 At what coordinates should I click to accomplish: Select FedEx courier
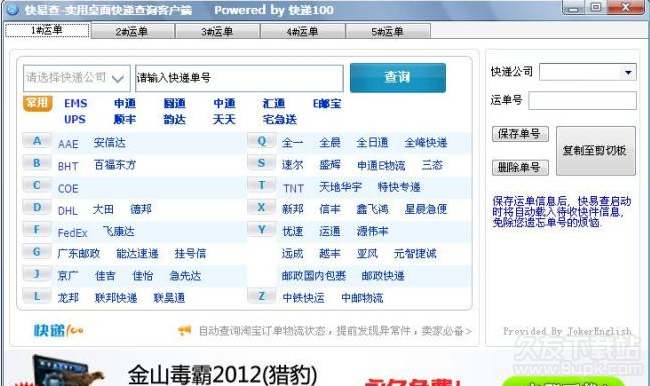(x=73, y=233)
